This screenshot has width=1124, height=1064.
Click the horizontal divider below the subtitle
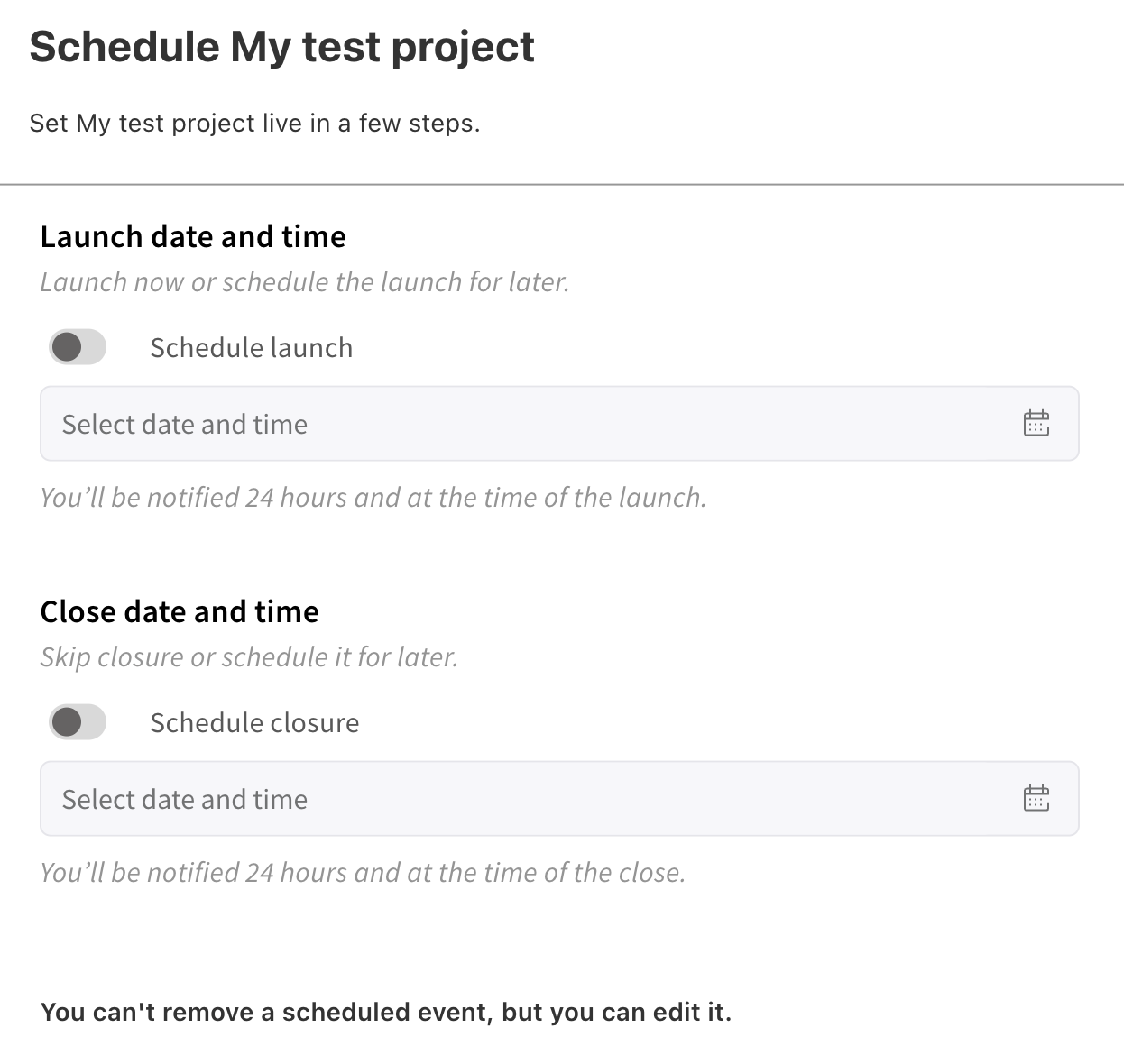click(562, 185)
